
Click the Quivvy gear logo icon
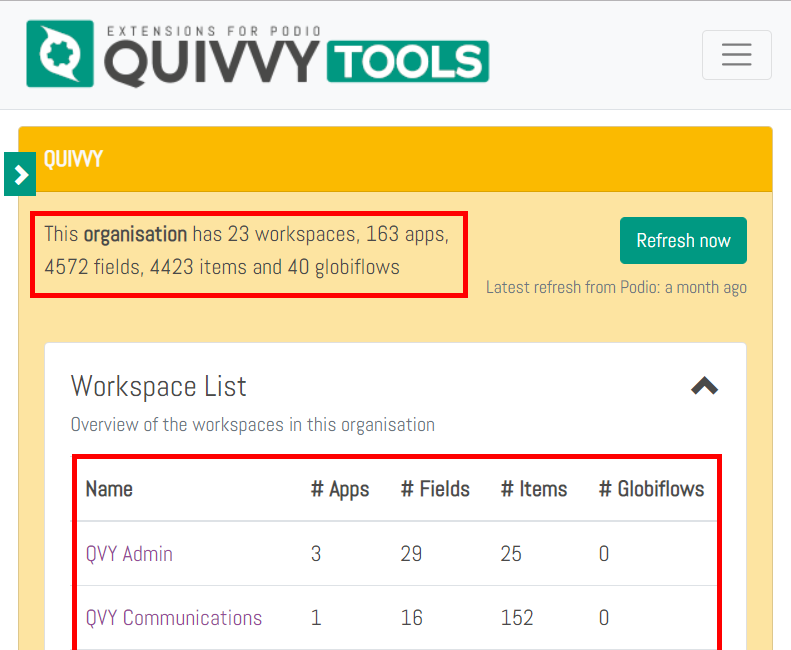click(60, 53)
